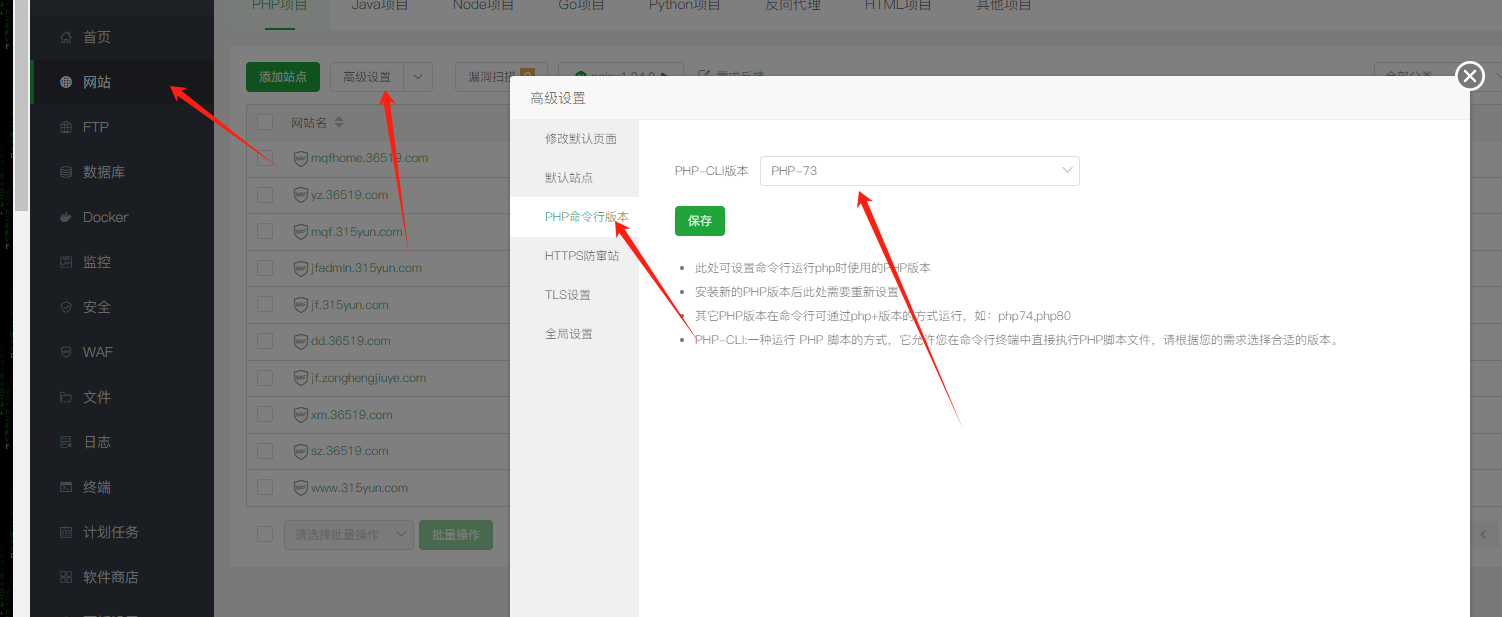Click WAF shield icon beside www.315yun.com
The width and height of the screenshot is (1502, 617).
[x=301, y=488]
